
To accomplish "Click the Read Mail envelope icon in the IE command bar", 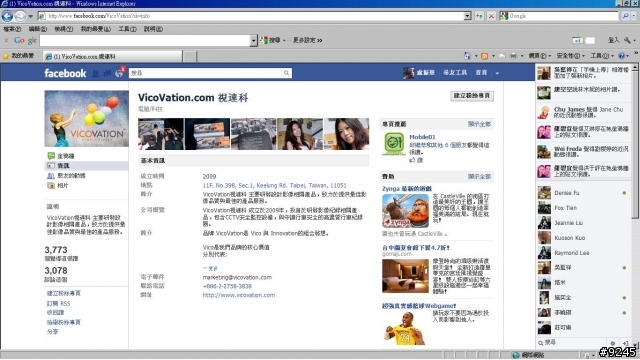I will [x=502, y=56].
